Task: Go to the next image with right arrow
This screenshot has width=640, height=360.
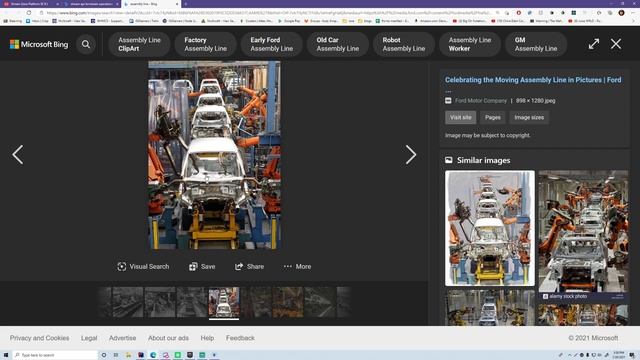Action: (411, 155)
